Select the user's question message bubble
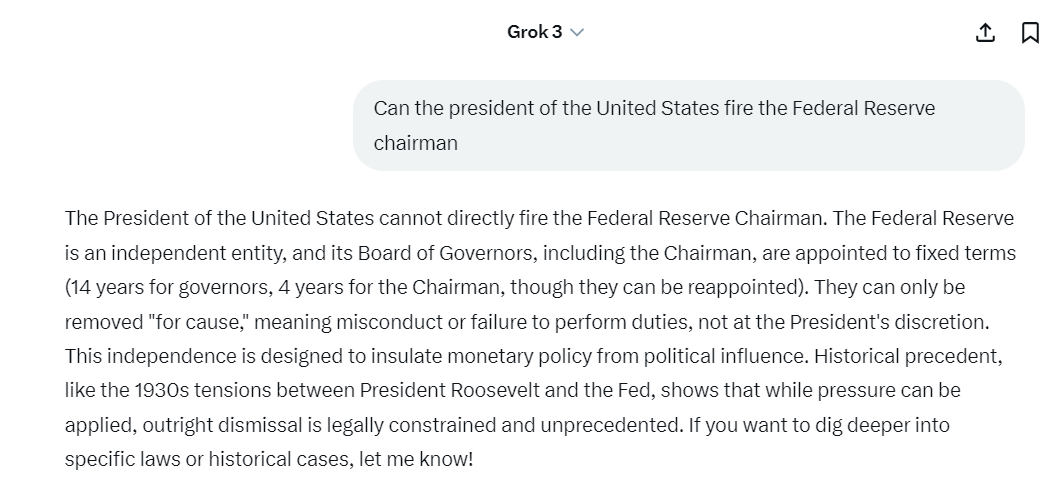 [x=688, y=125]
